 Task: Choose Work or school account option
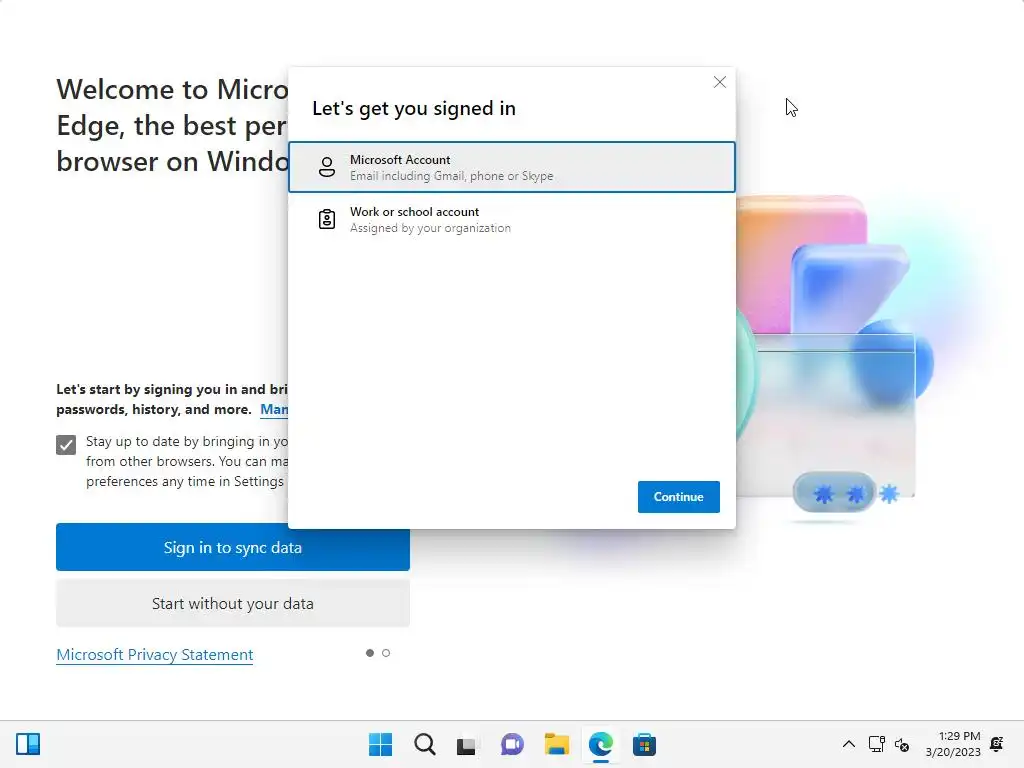coord(512,219)
